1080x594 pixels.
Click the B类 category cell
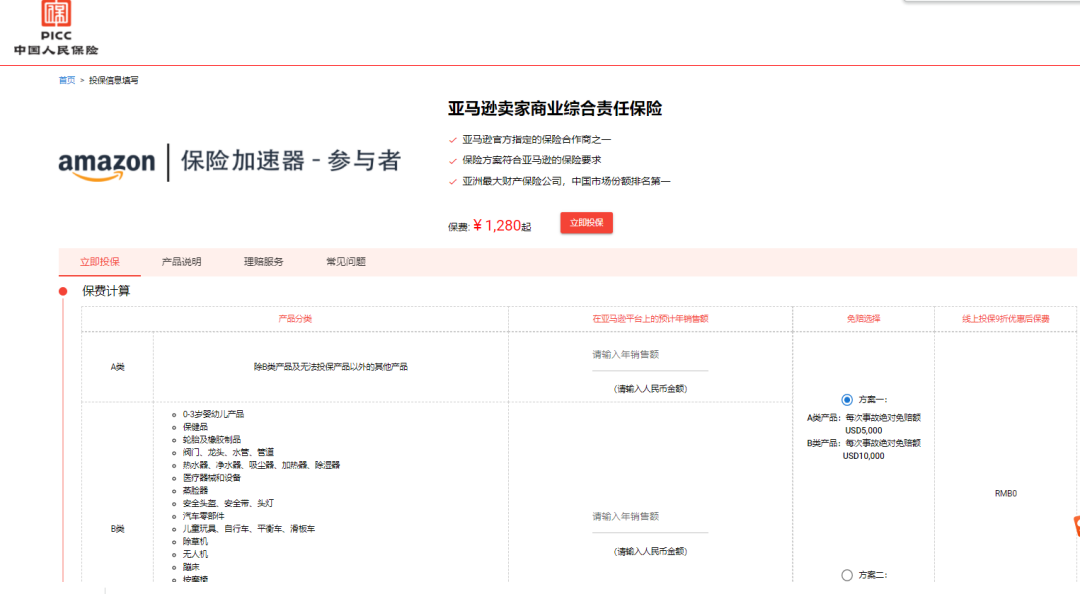118,529
